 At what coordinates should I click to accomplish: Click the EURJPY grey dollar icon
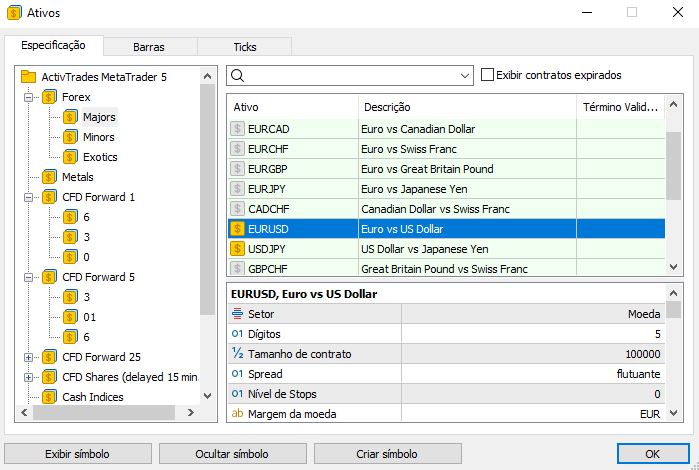tap(237, 189)
